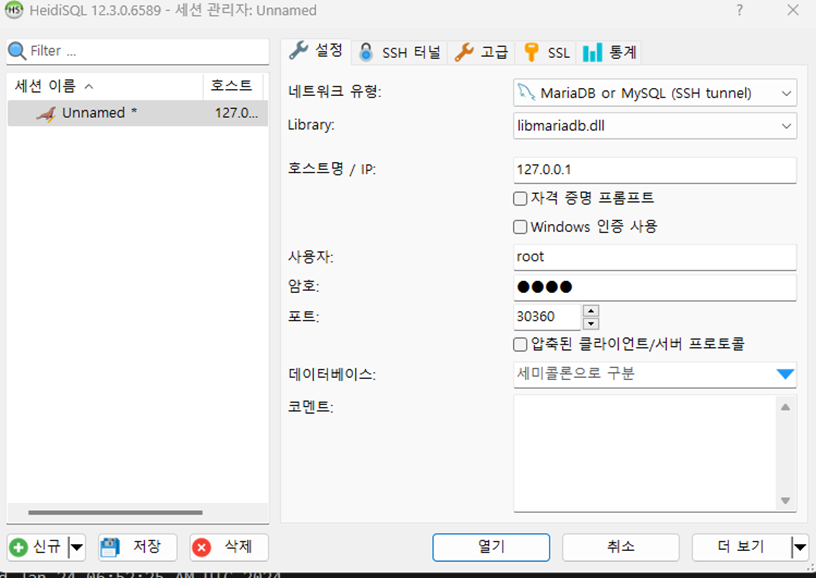Viewport: 816px width, 578px height.
Task: Click comment box scrollbar up arrow
Action: (x=785, y=407)
